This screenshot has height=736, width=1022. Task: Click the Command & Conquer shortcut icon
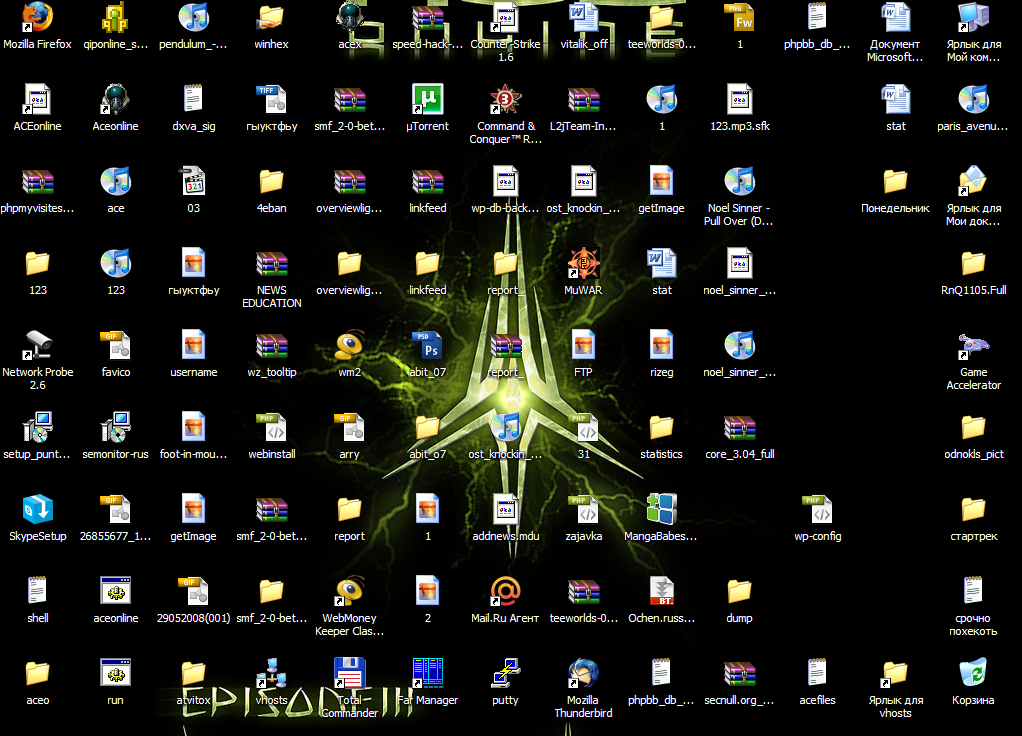coord(505,99)
